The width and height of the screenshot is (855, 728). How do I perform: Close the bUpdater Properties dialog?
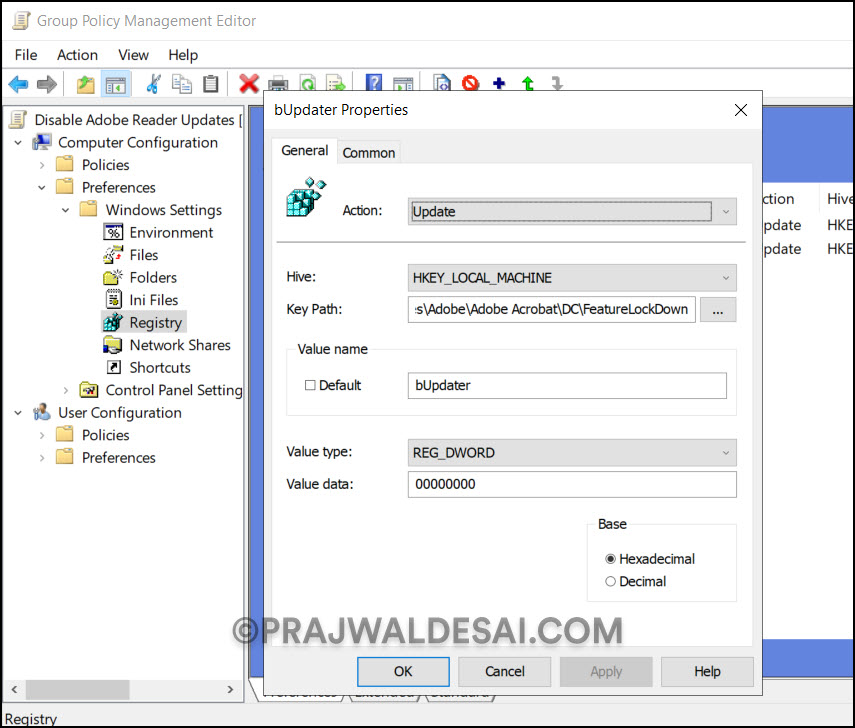[740, 110]
